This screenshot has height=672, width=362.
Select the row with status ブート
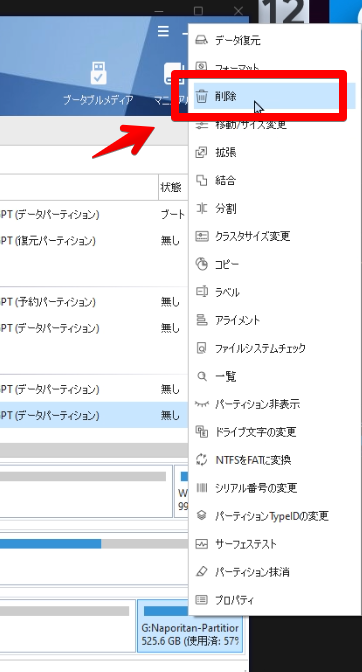(94, 214)
